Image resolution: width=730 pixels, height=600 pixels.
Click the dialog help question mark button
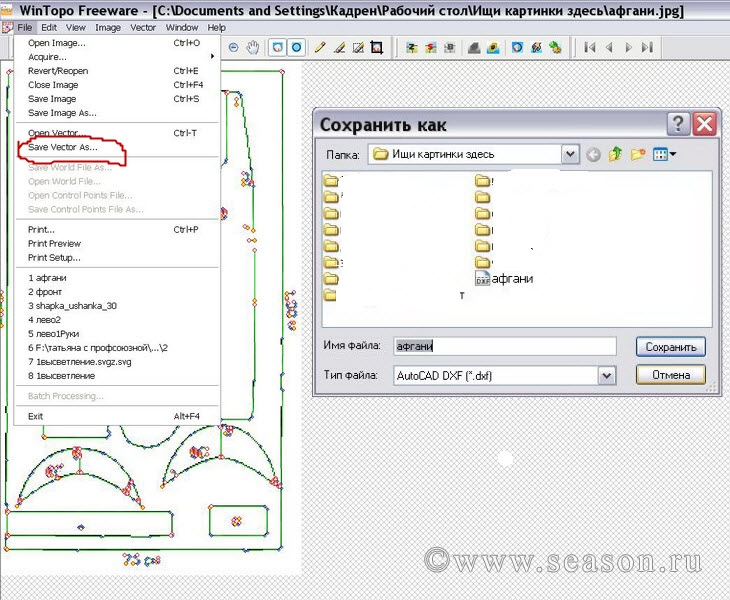pos(679,124)
